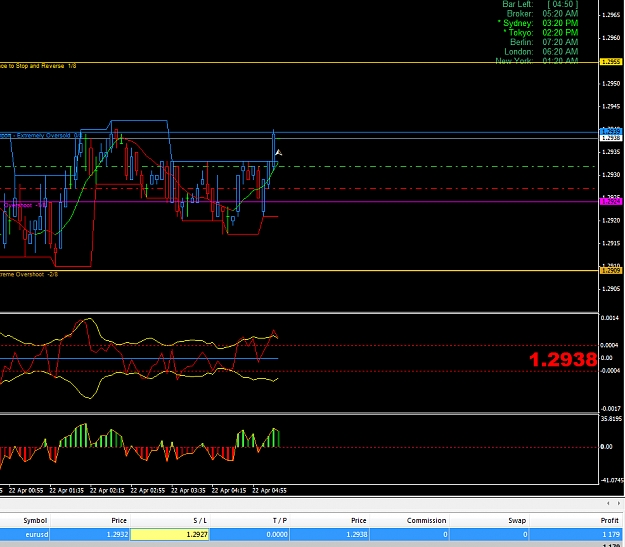Screen dimensions: 625x547
Task: Click the 22 Apr 04:55 time label
Action: pos(269,490)
